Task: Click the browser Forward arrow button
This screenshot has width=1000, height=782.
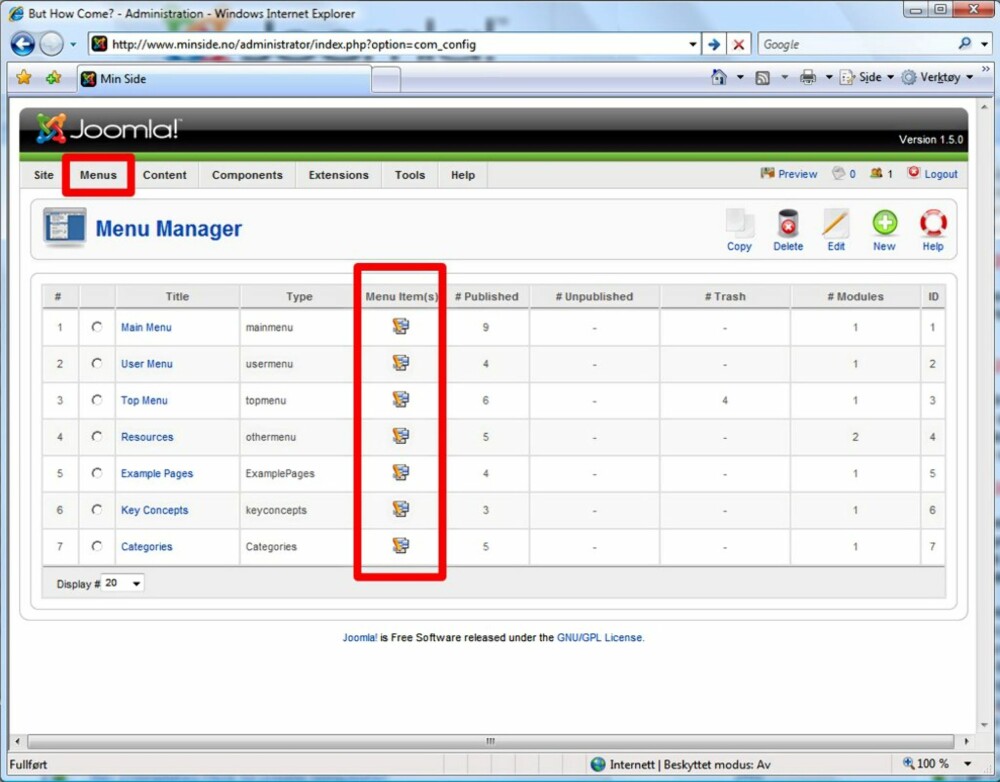Action: point(51,44)
